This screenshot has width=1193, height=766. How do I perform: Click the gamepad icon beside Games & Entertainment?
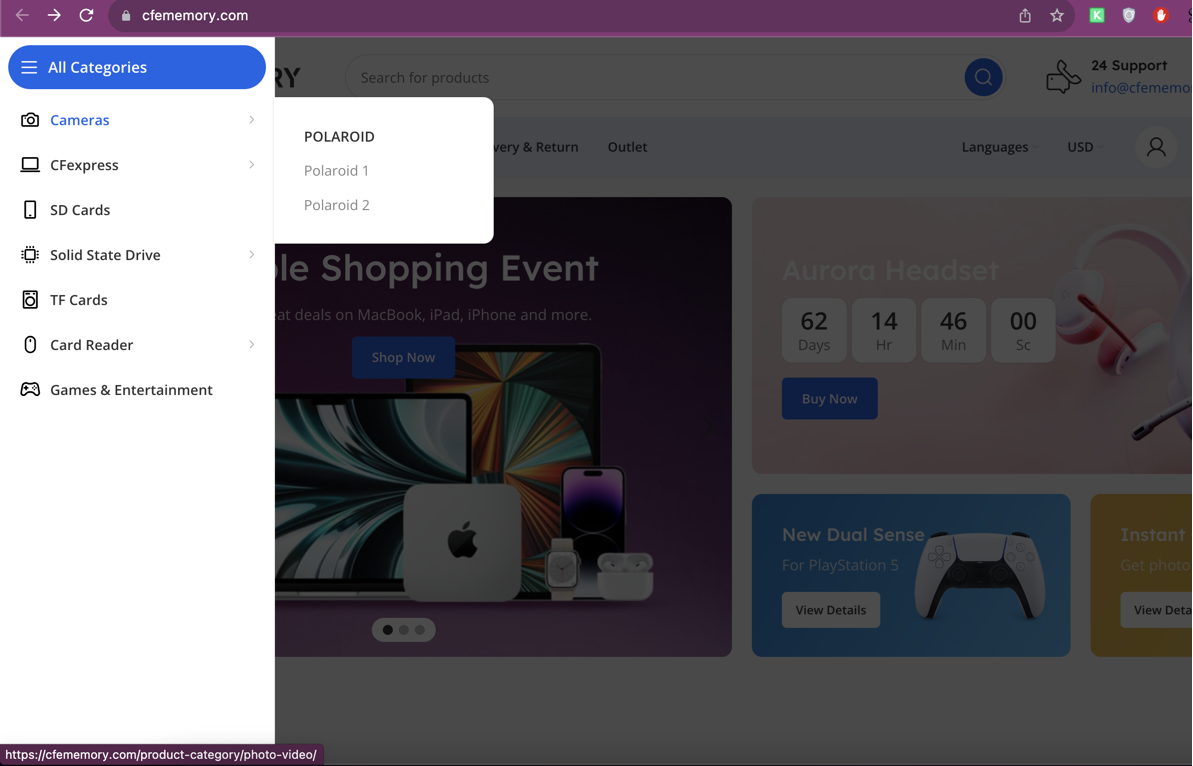[30, 389]
